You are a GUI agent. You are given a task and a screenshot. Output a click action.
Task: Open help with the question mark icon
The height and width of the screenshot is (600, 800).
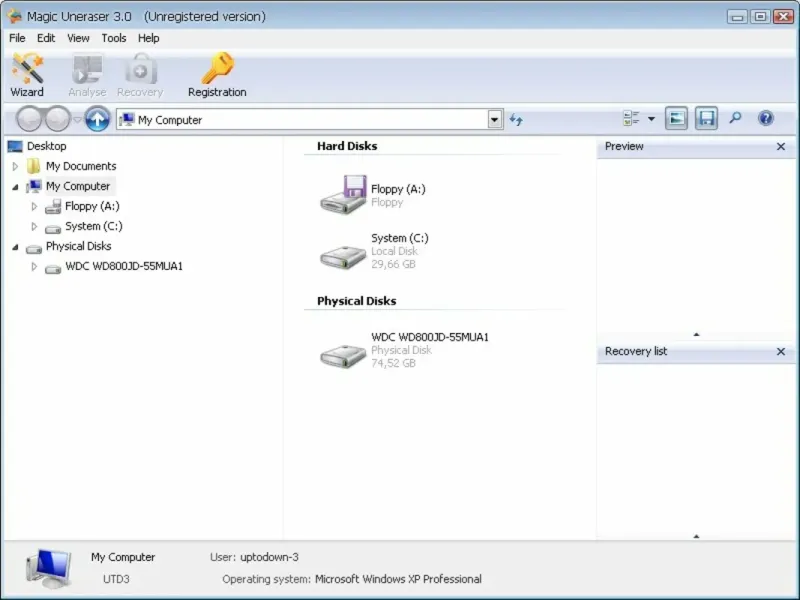(x=766, y=118)
